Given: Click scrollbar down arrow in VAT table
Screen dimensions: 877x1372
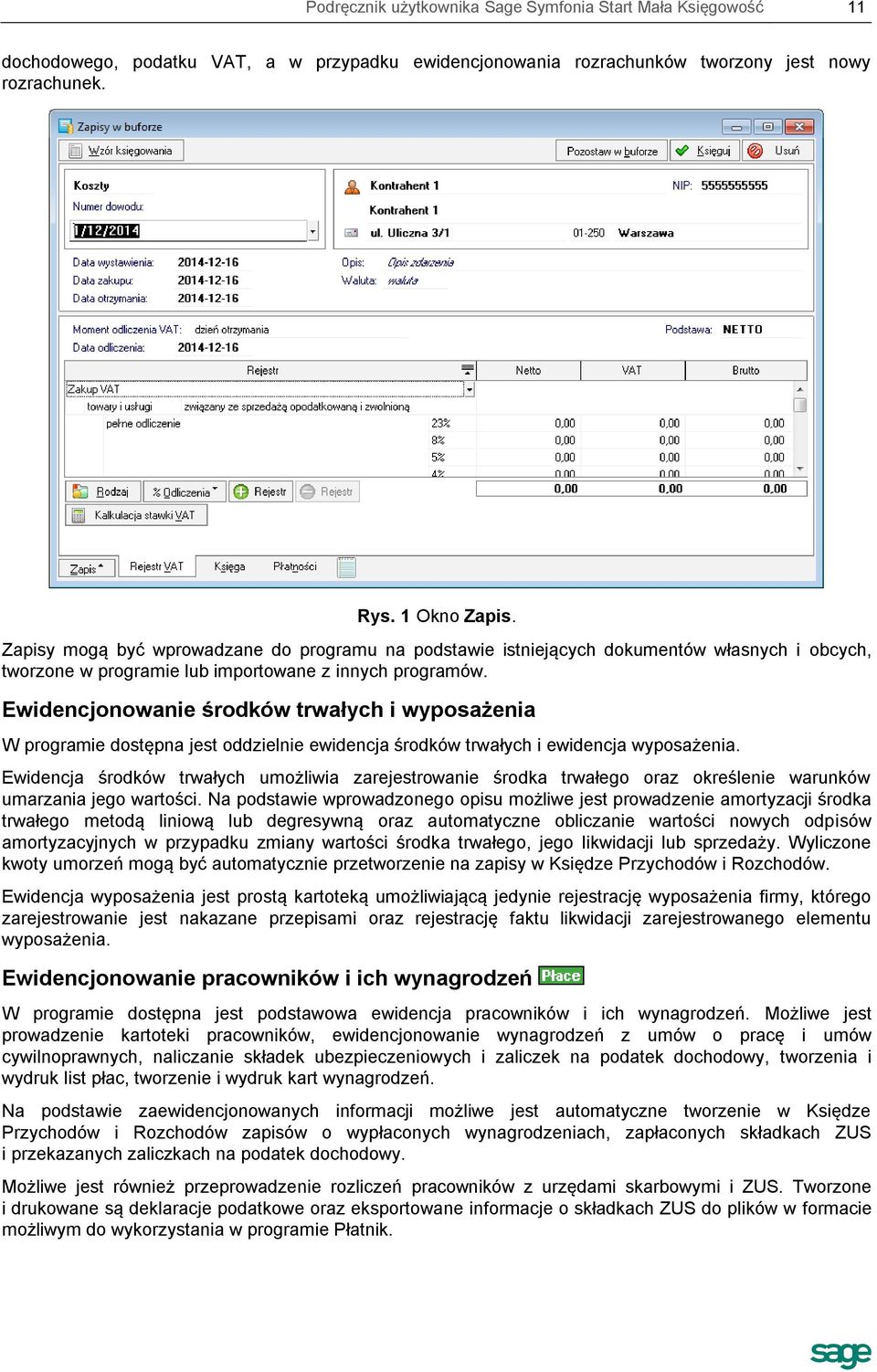Looking at the screenshot, I should [x=800, y=470].
